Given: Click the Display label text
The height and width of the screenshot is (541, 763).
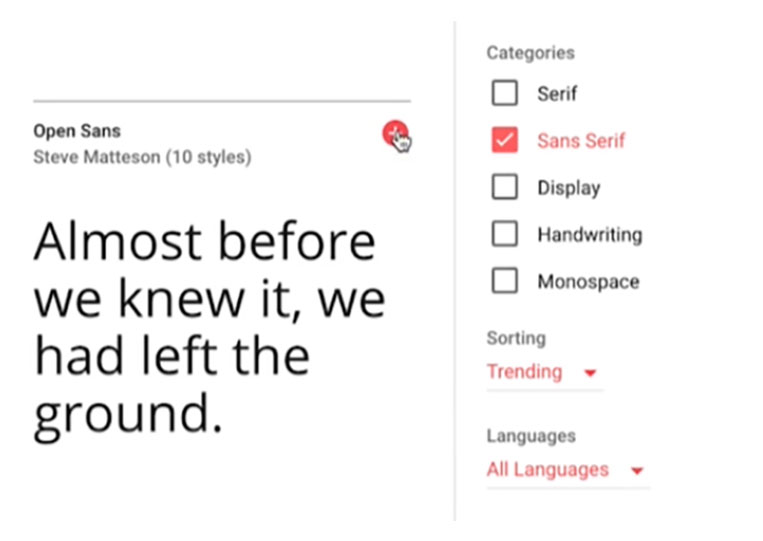Looking at the screenshot, I should coord(569,188).
